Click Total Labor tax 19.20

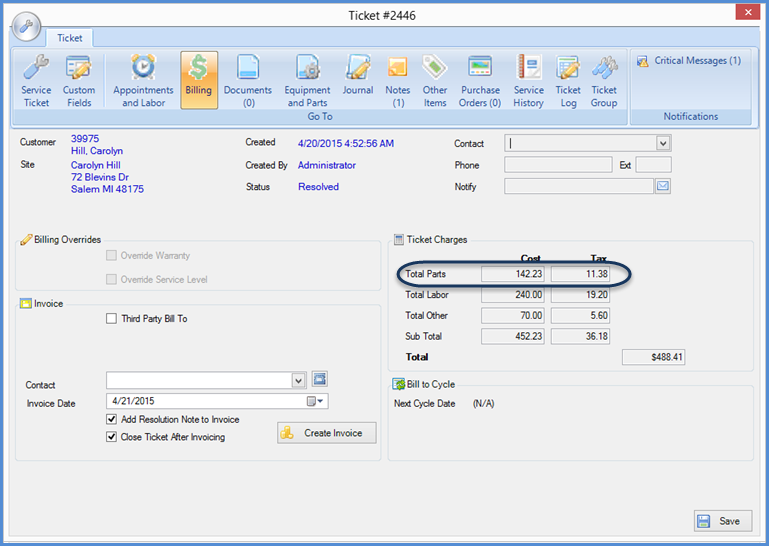580,294
